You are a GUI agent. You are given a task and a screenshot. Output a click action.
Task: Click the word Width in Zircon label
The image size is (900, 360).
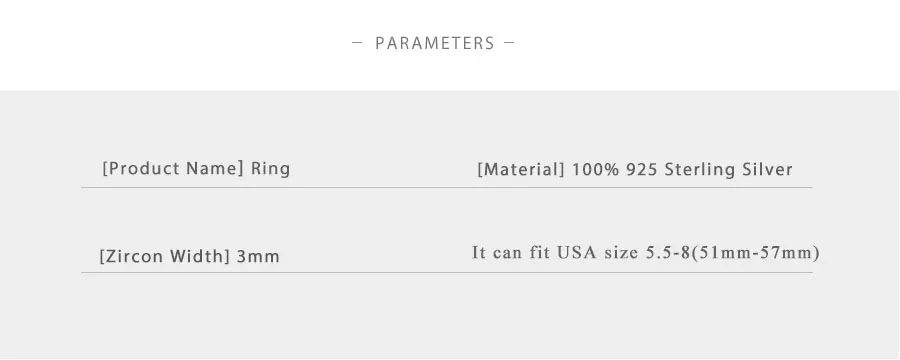(x=199, y=256)
